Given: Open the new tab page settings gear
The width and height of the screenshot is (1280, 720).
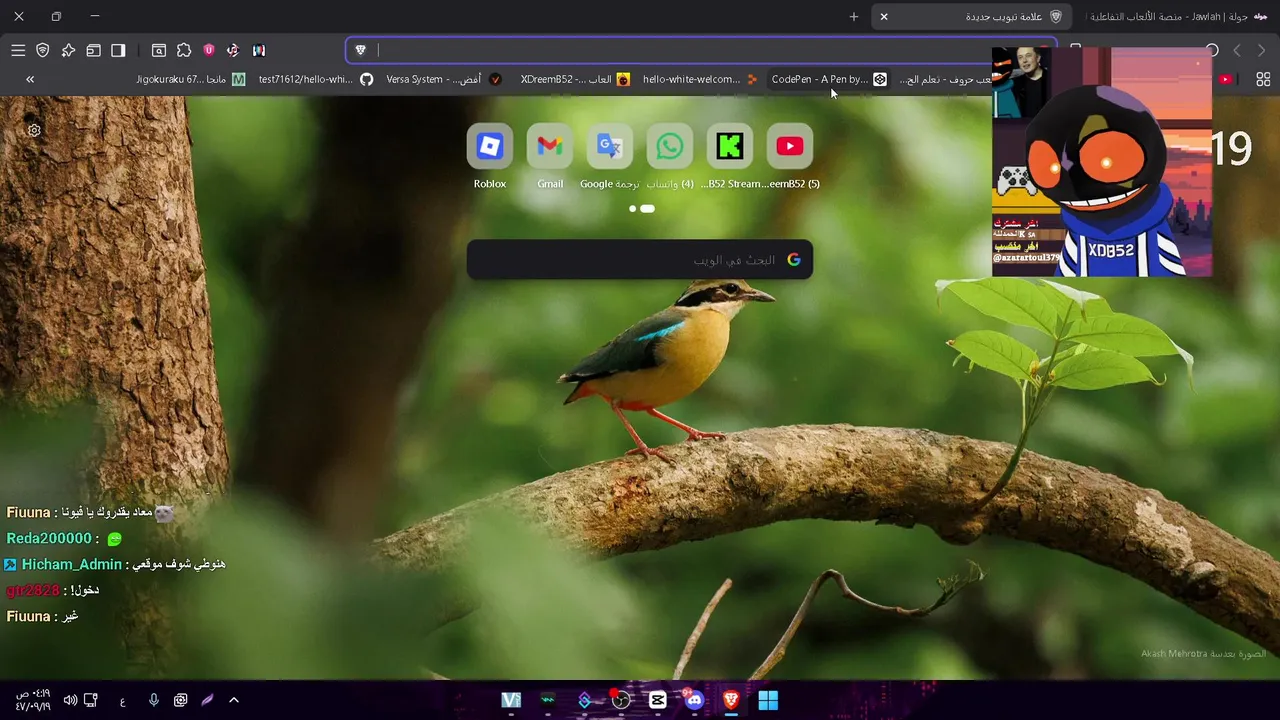Looking at the screenshot, I should pos(34,130).
